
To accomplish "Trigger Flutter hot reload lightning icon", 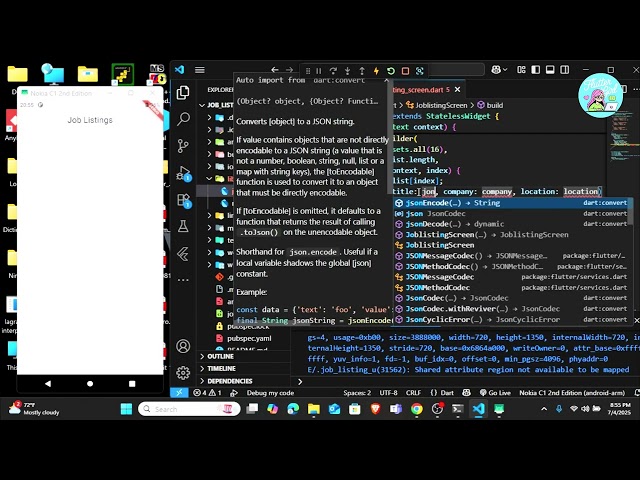I will [376, 71].
